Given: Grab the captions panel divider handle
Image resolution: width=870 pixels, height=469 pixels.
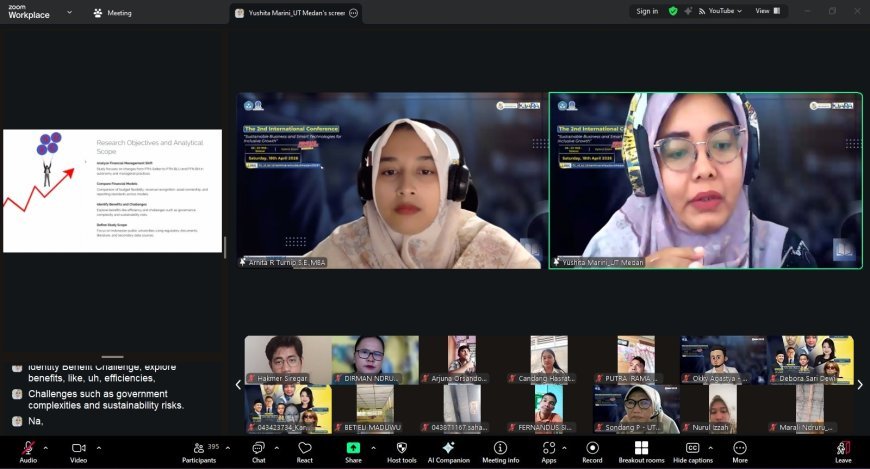Looking at the screenshot, I should [113, 357].
